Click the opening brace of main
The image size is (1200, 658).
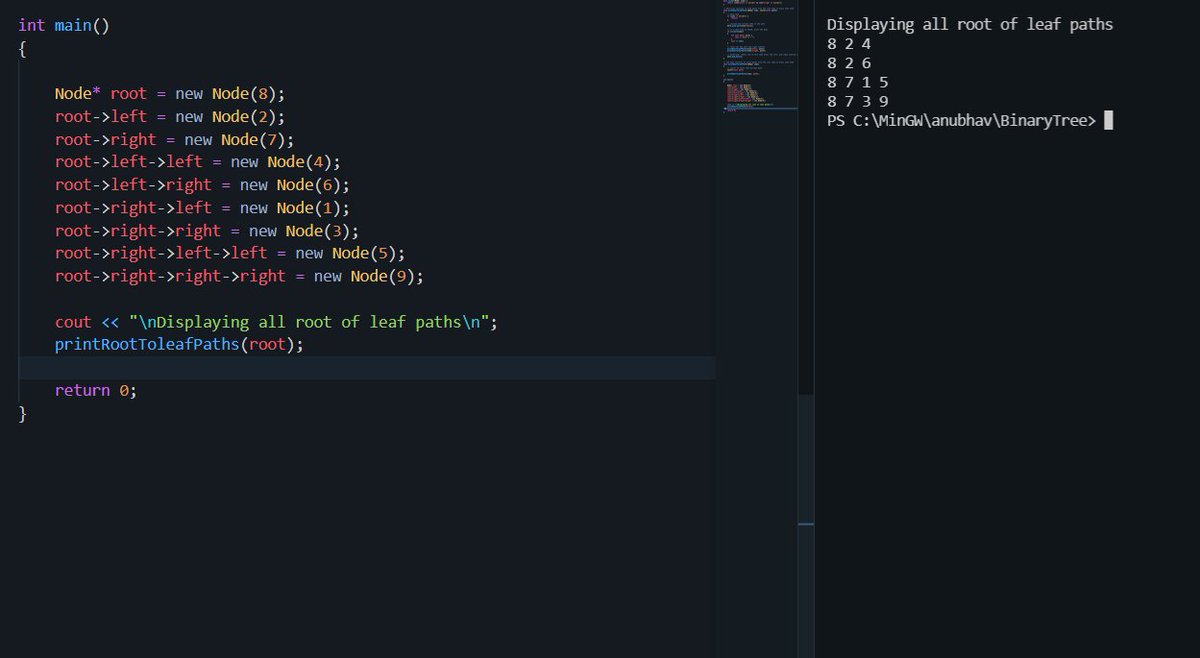(x=22, y=49)
